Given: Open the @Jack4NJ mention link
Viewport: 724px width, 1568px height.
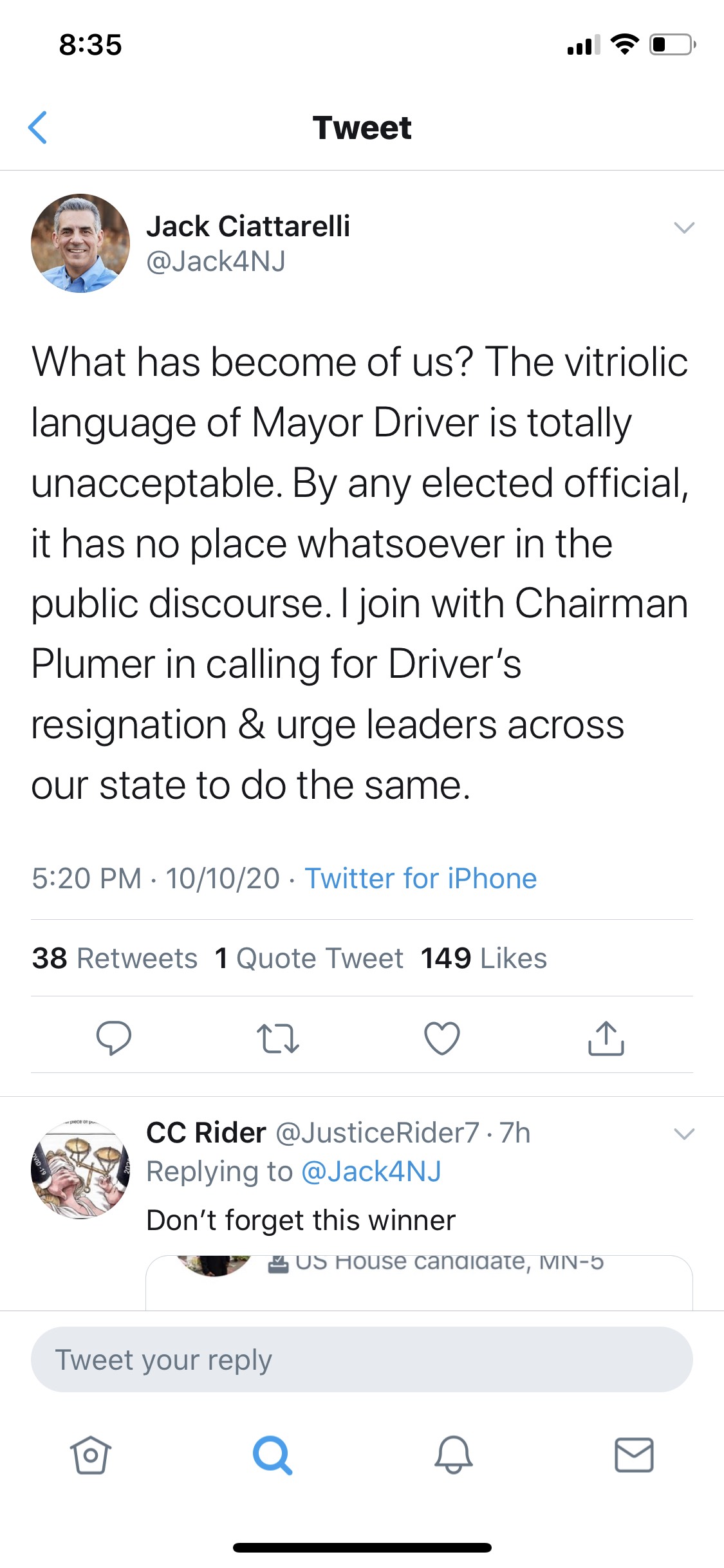Looking at the screenshot, I should 371,1171.
